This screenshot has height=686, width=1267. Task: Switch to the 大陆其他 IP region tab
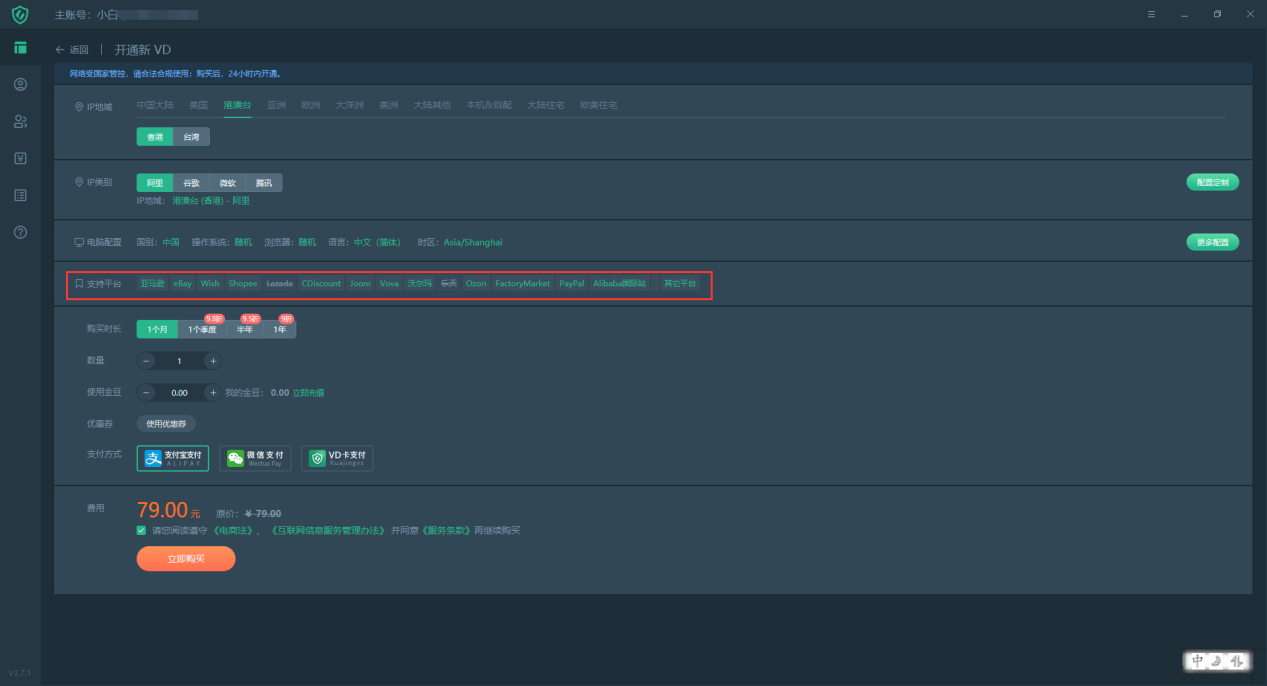tap(432, 105)
